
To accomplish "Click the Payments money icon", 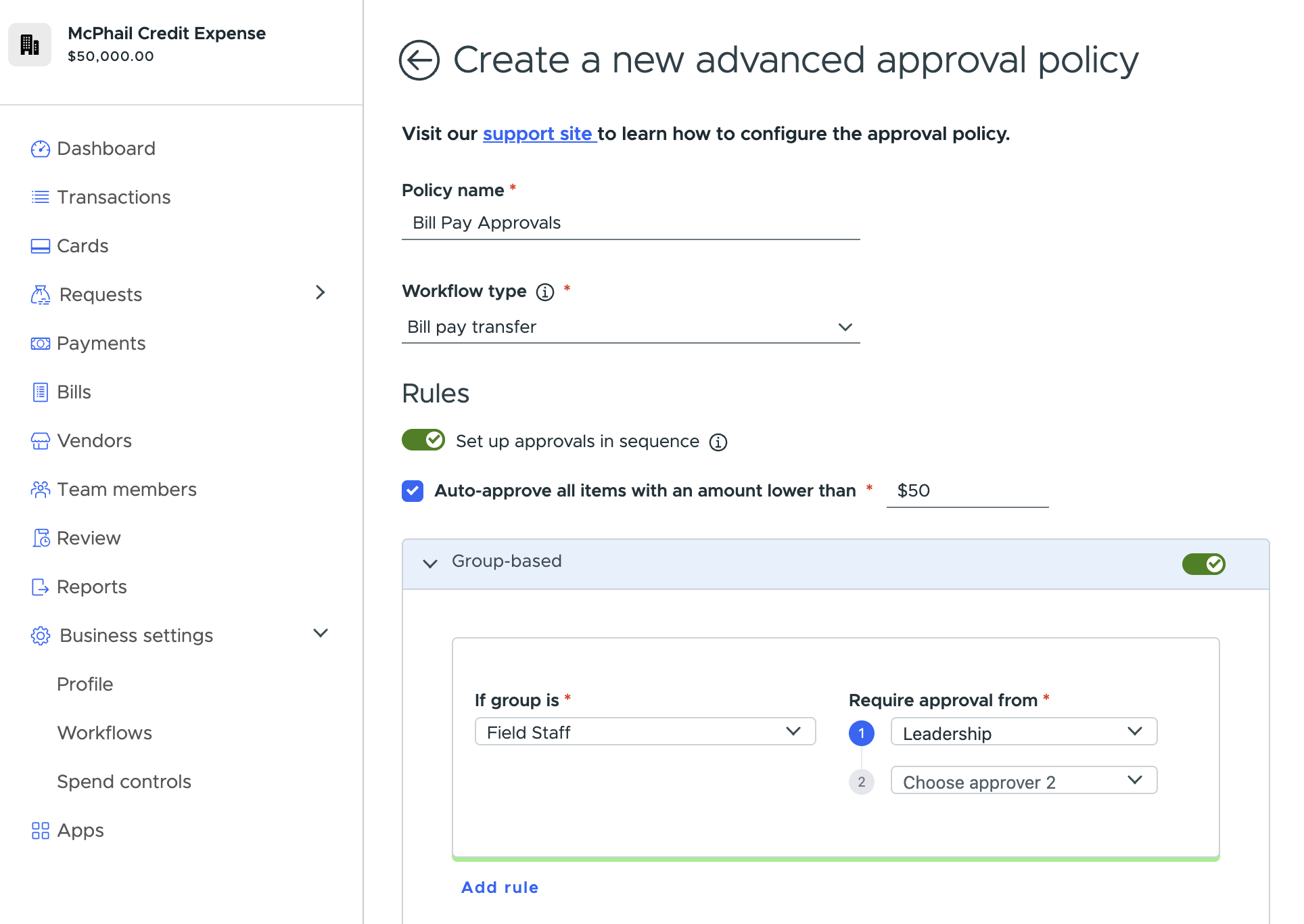I will pos(41,344).
